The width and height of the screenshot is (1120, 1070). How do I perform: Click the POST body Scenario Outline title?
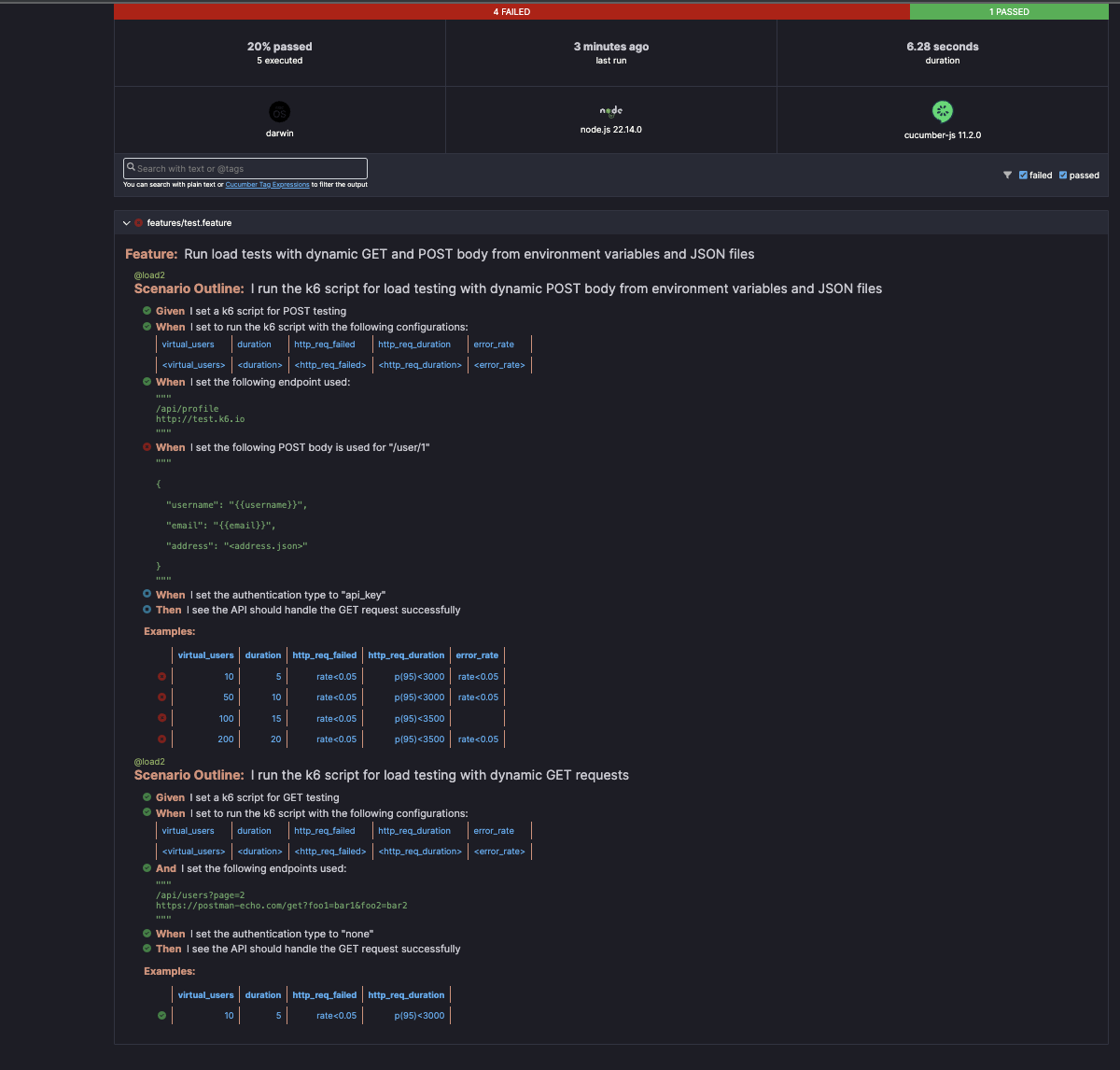[508, 289]
